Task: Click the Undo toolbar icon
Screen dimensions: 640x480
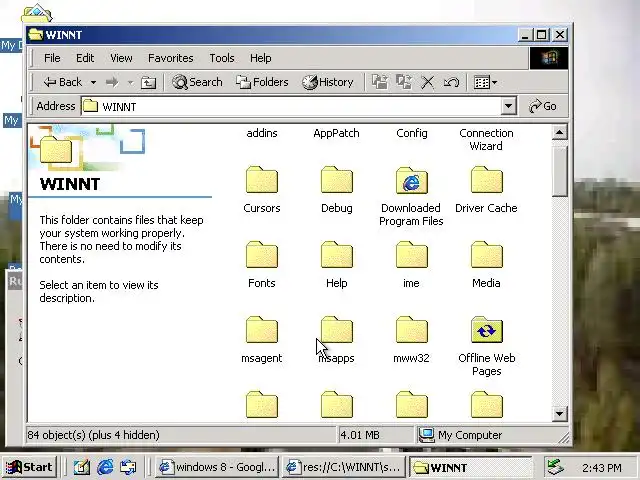Action: [x=451, y=82]
